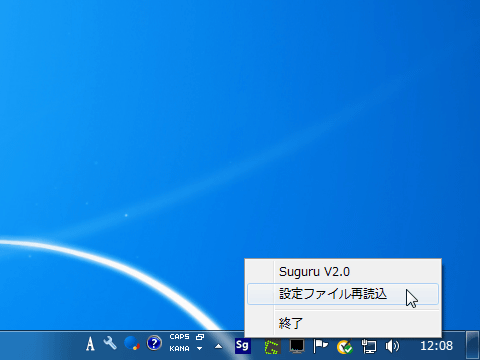Open the network connection tray icon
Screen dimensions: 480x360
[x=369, y=346]
